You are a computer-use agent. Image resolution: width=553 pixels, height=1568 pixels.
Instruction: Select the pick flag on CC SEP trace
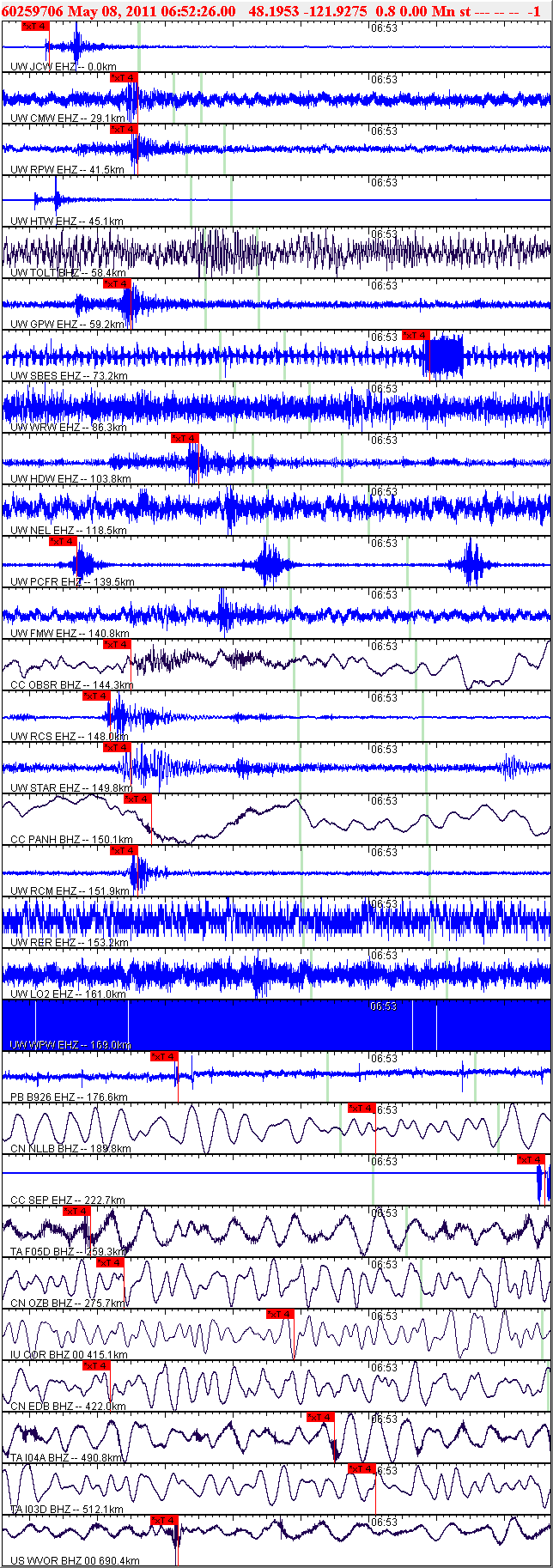coord(531,1160)
